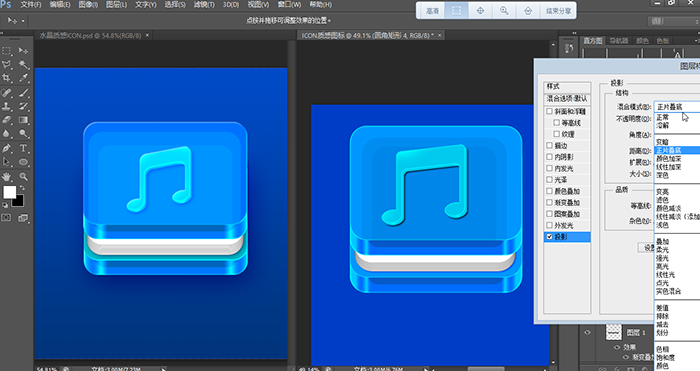The width and height of the screenshot is (700, 371).
Task: Open the 文件(F) menu
Action: [31, 4]
